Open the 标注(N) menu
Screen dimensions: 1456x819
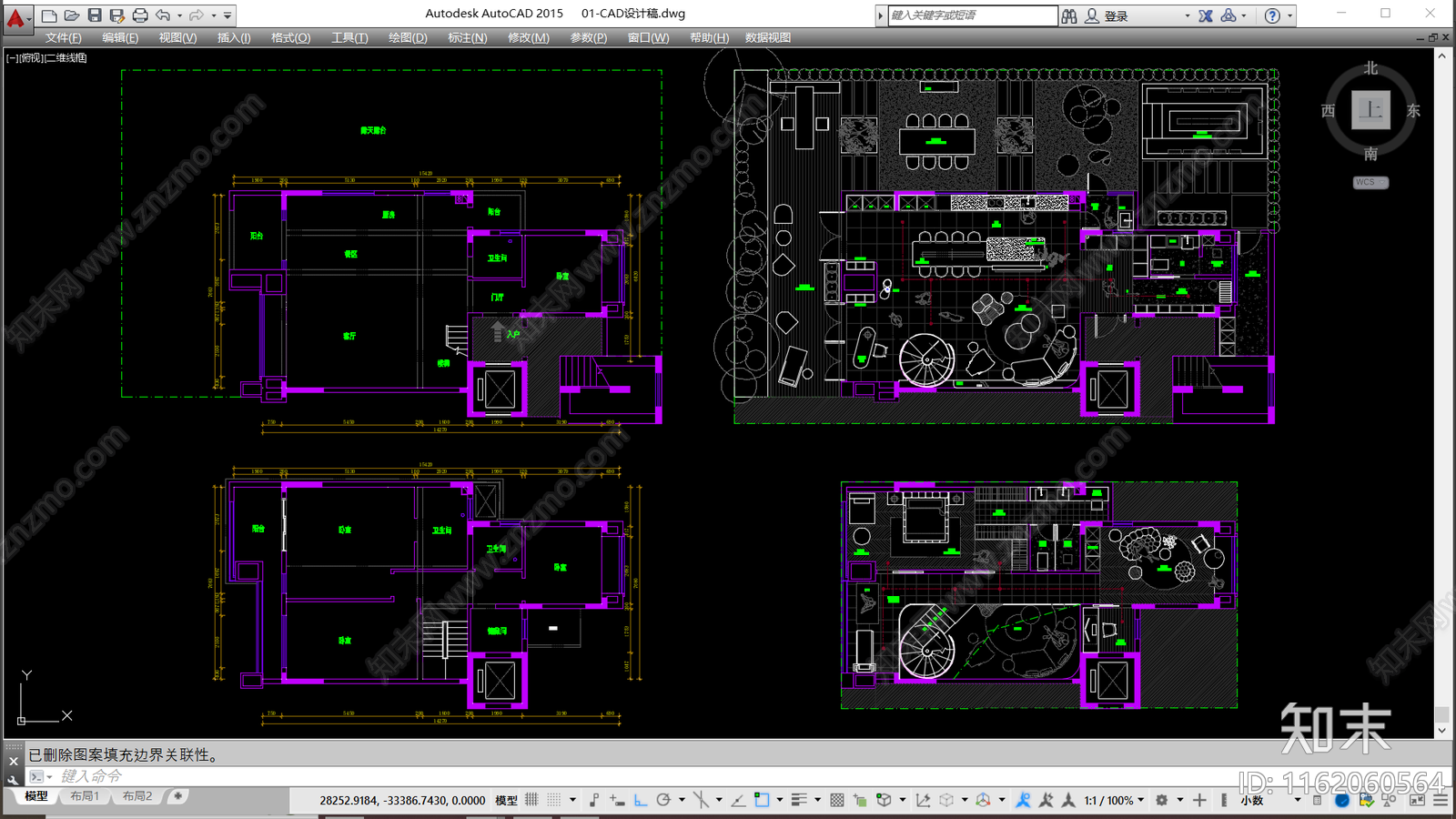click(x=467, y=37)
